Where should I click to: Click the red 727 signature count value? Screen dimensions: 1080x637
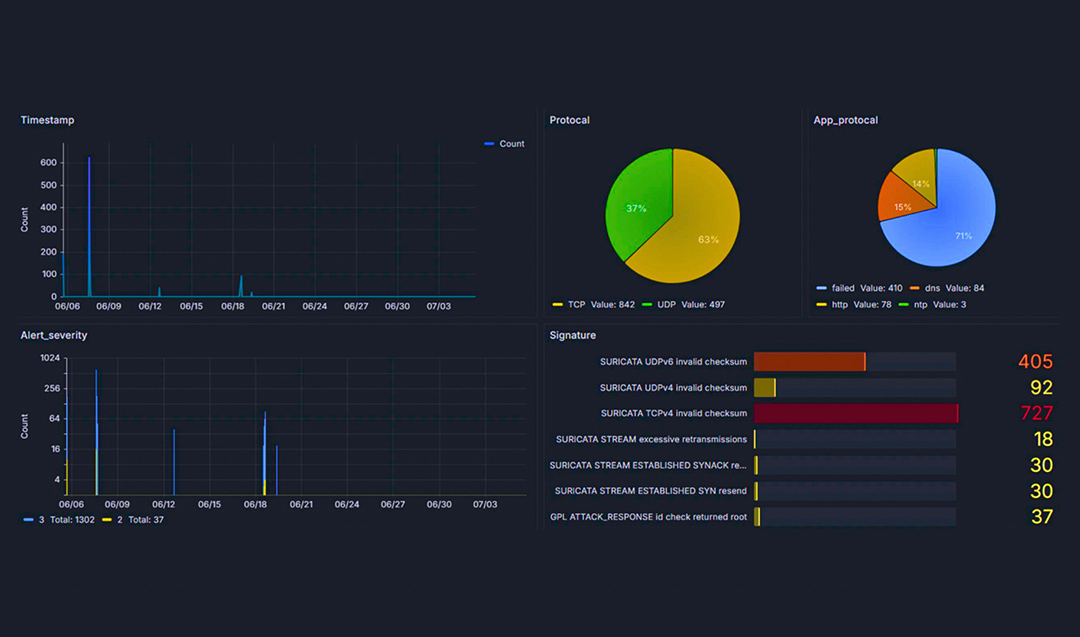(1037, 413)
